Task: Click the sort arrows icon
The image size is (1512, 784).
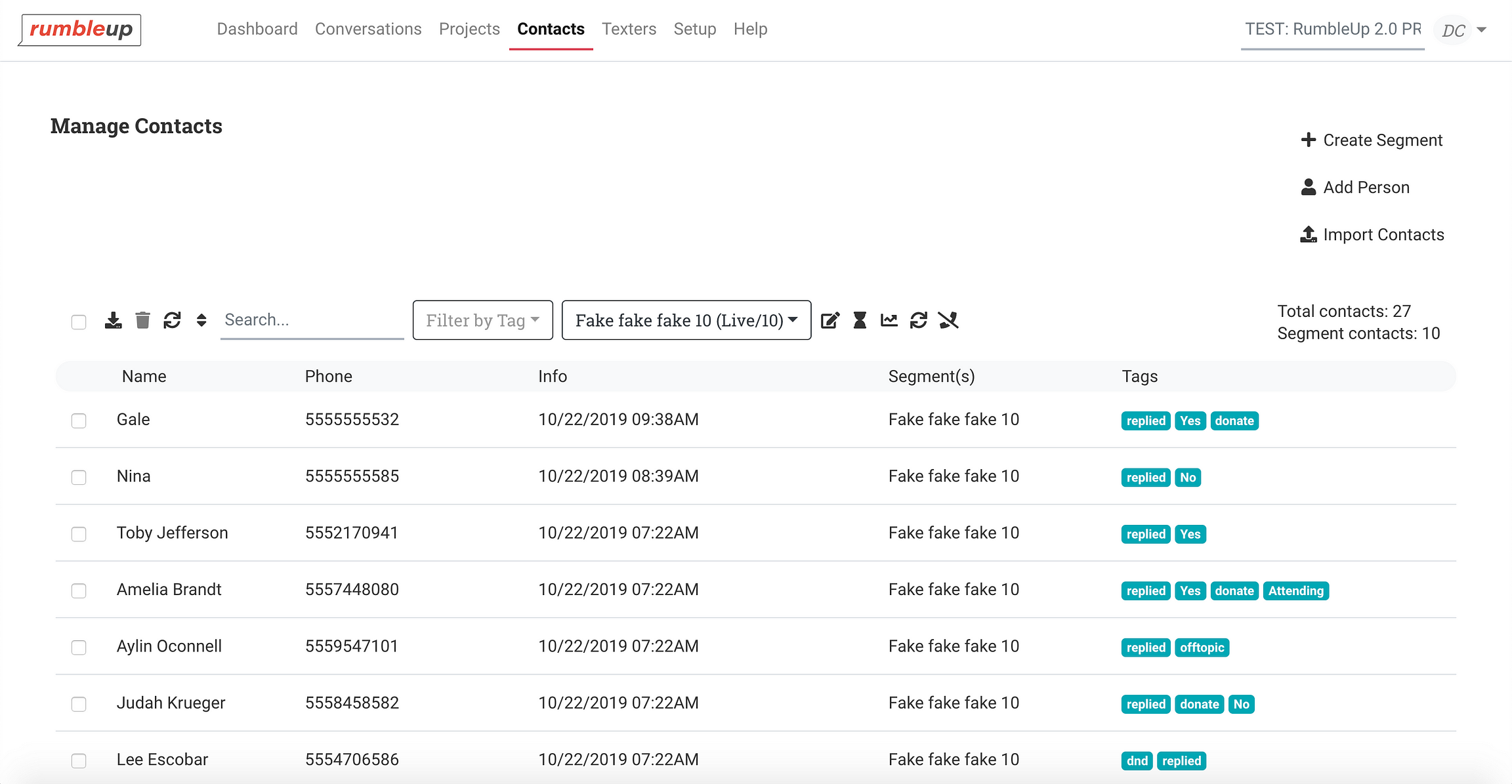Action: (x=201, y=320)
